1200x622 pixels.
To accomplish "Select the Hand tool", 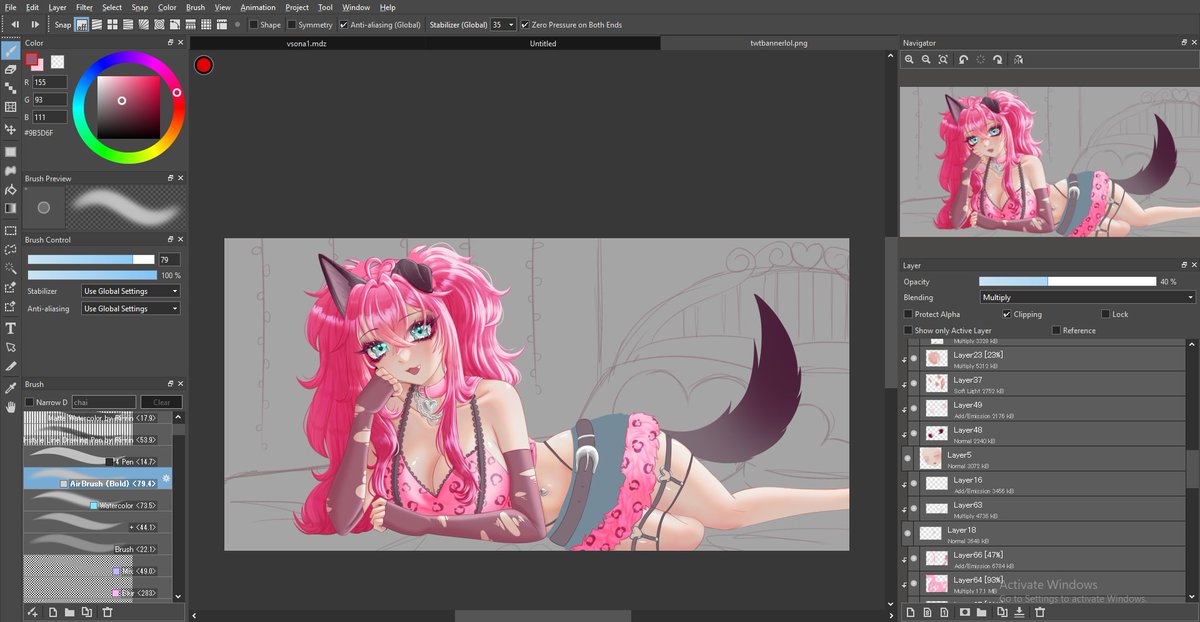I will coord(10,407).
